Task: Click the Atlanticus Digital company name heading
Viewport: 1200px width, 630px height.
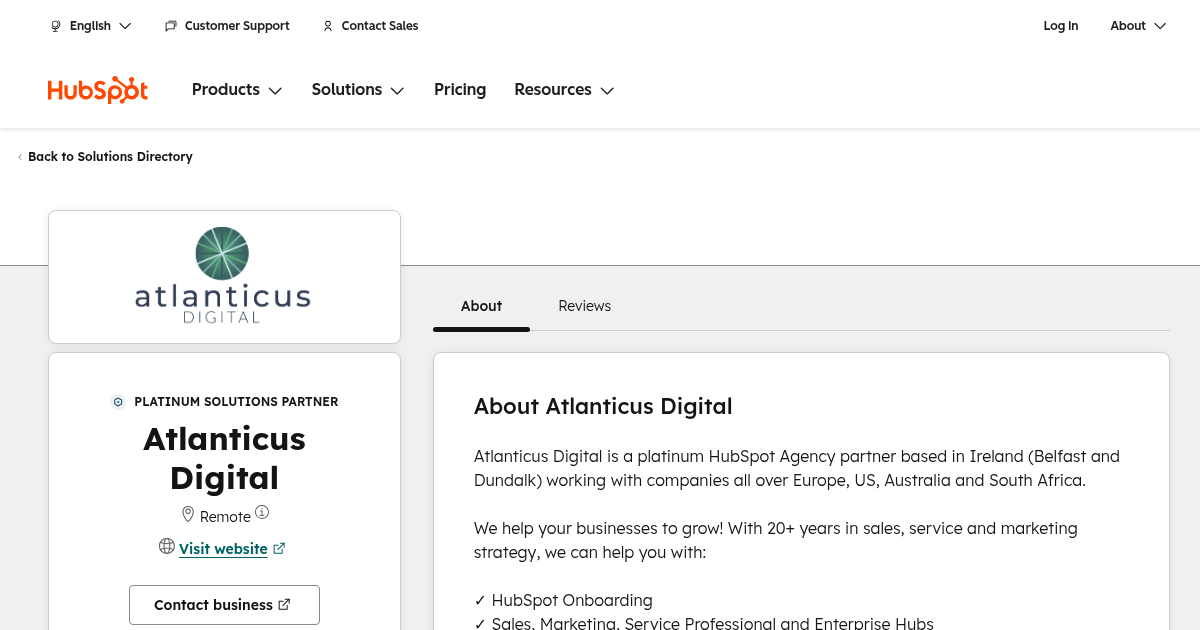Action: coord(224,458)
